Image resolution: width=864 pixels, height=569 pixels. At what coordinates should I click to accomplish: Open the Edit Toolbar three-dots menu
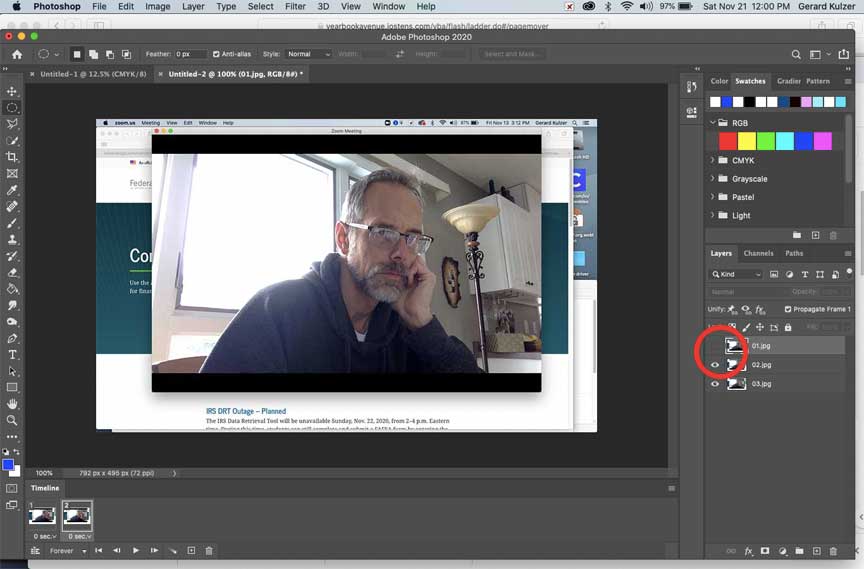tap(12, 436)
